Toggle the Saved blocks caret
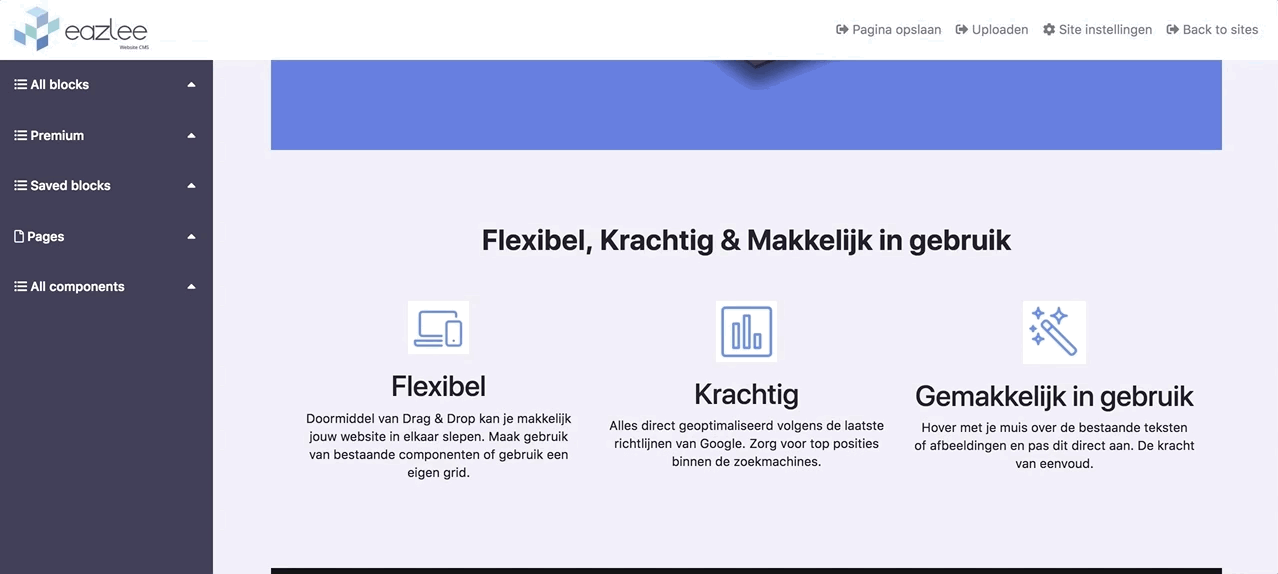Screen dimensions: 1278x574 [x=191, y=186]
